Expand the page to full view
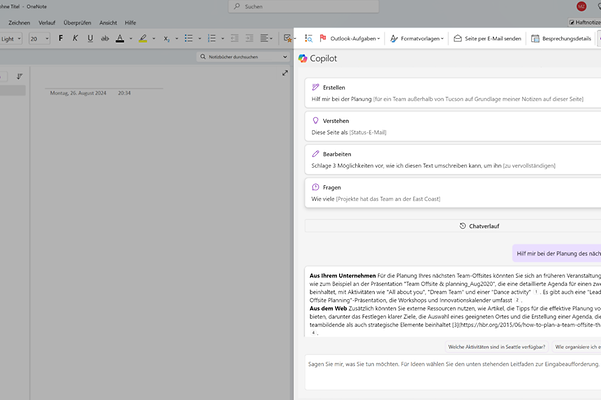This screenshot has height=400, width=601. [x=285, y=74]
